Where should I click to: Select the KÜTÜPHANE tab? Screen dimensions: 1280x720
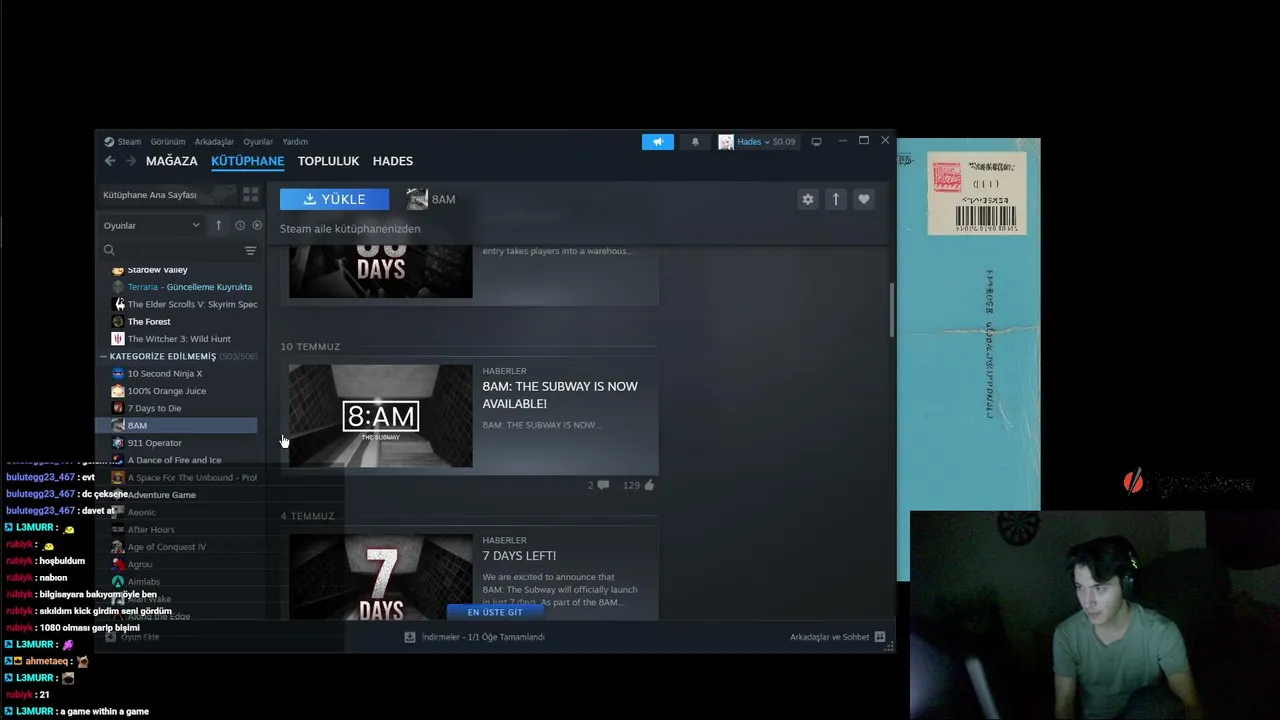click(x=248, y=161)
